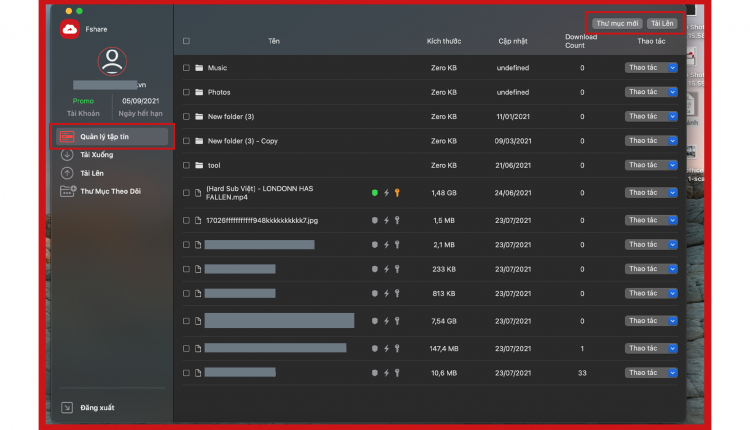
Task: Open Thư Mục Theo Dõi followed folders
Action: [x=110, y=191]
